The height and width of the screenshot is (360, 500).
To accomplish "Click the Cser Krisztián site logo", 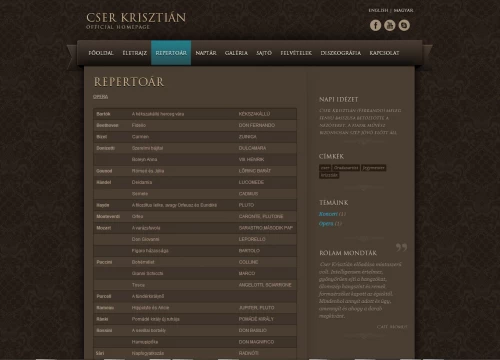I will (136, 21).
